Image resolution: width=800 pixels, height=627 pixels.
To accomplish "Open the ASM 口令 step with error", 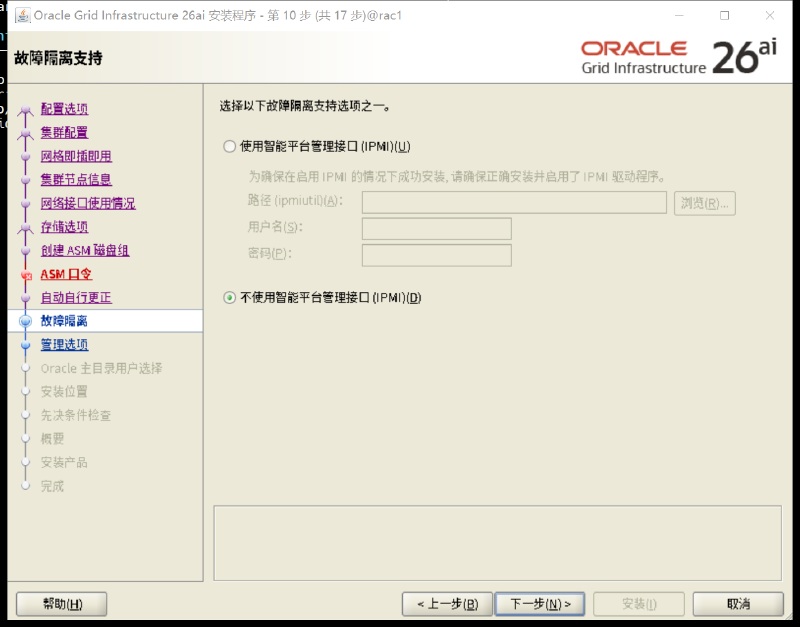I will 66,274.
